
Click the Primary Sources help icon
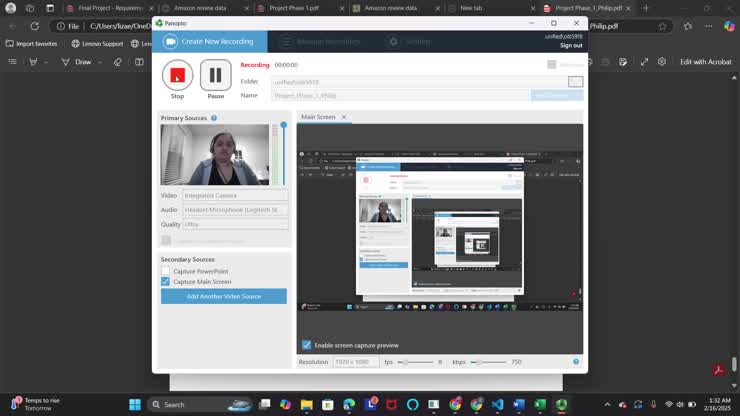tap(214, 118)
